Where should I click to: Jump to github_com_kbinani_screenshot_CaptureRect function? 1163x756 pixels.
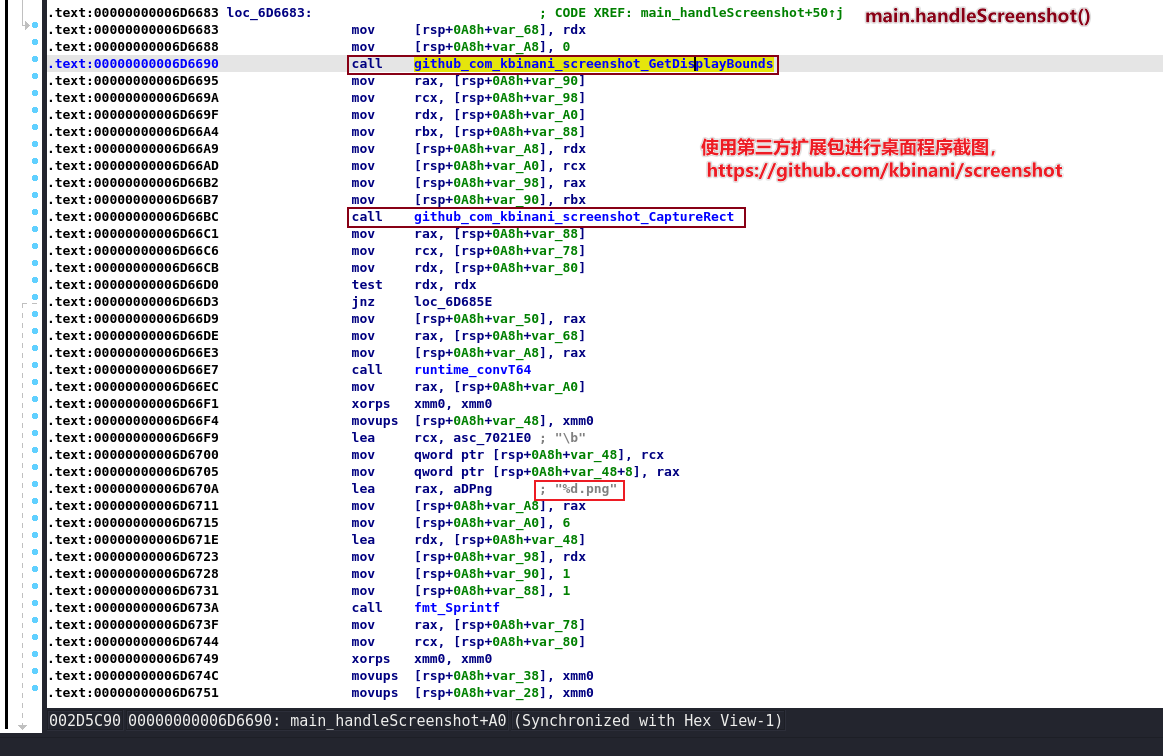coord(573,217)
